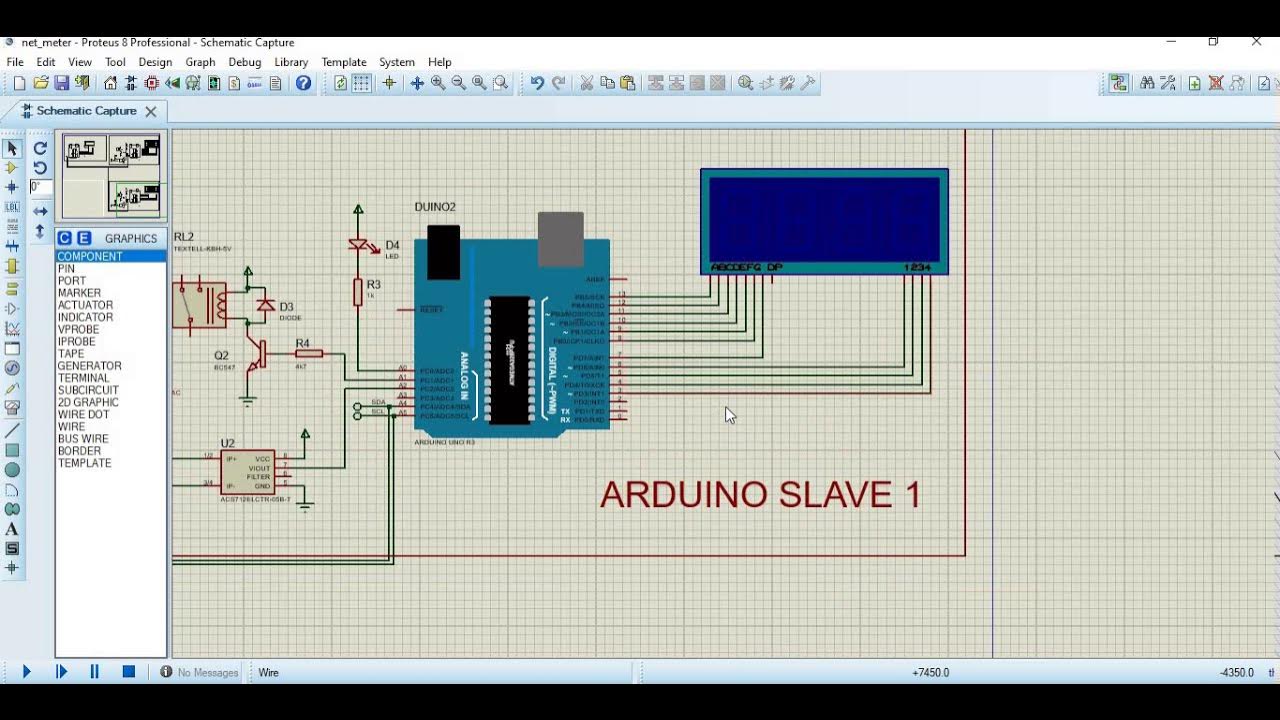The image size is (1280, 720).
Task: Click the Save Project floppy icon
Action: click(62, 83)
